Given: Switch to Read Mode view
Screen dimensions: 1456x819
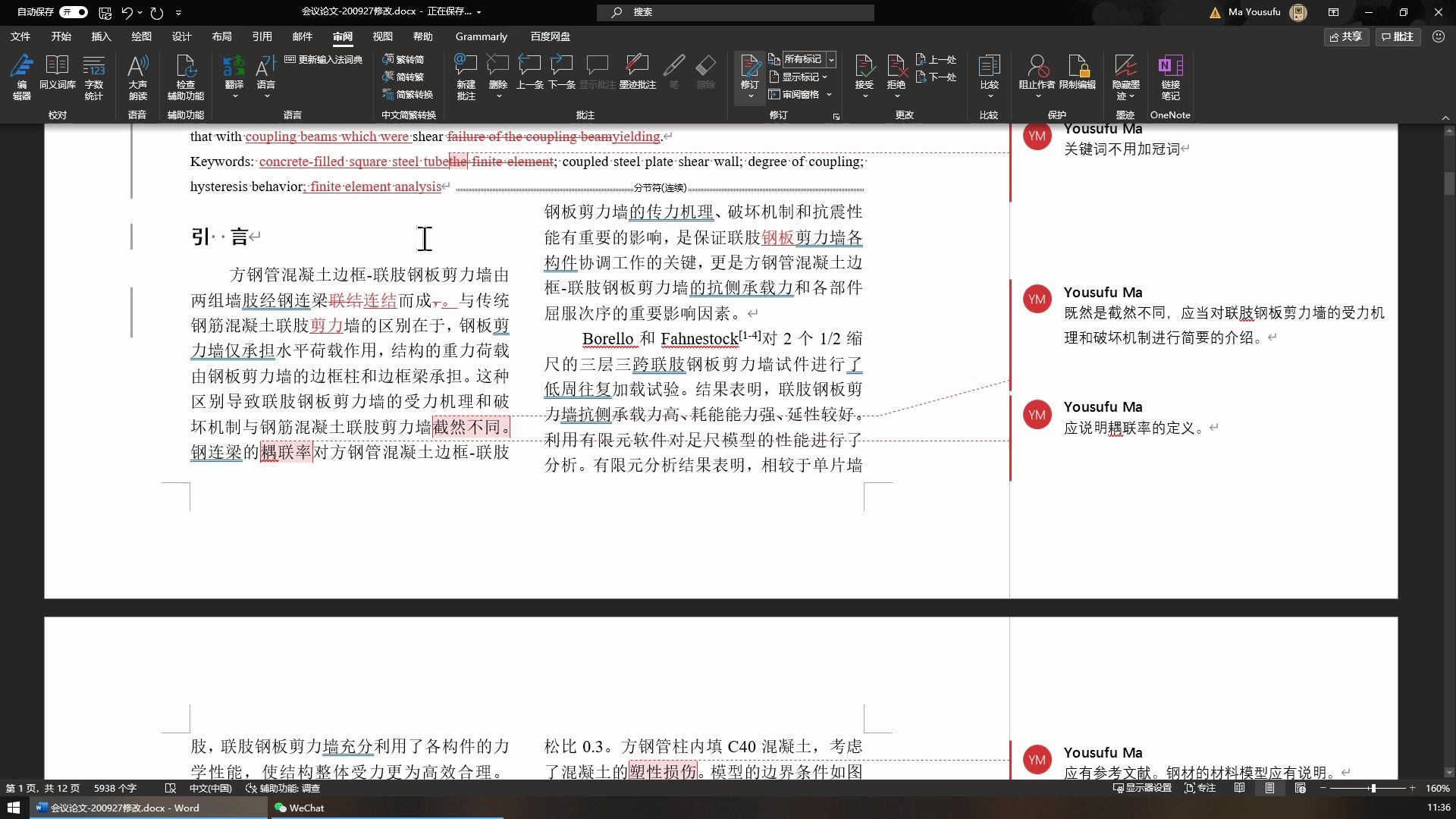Looking at the screenshot, I should coord(1239,788).
